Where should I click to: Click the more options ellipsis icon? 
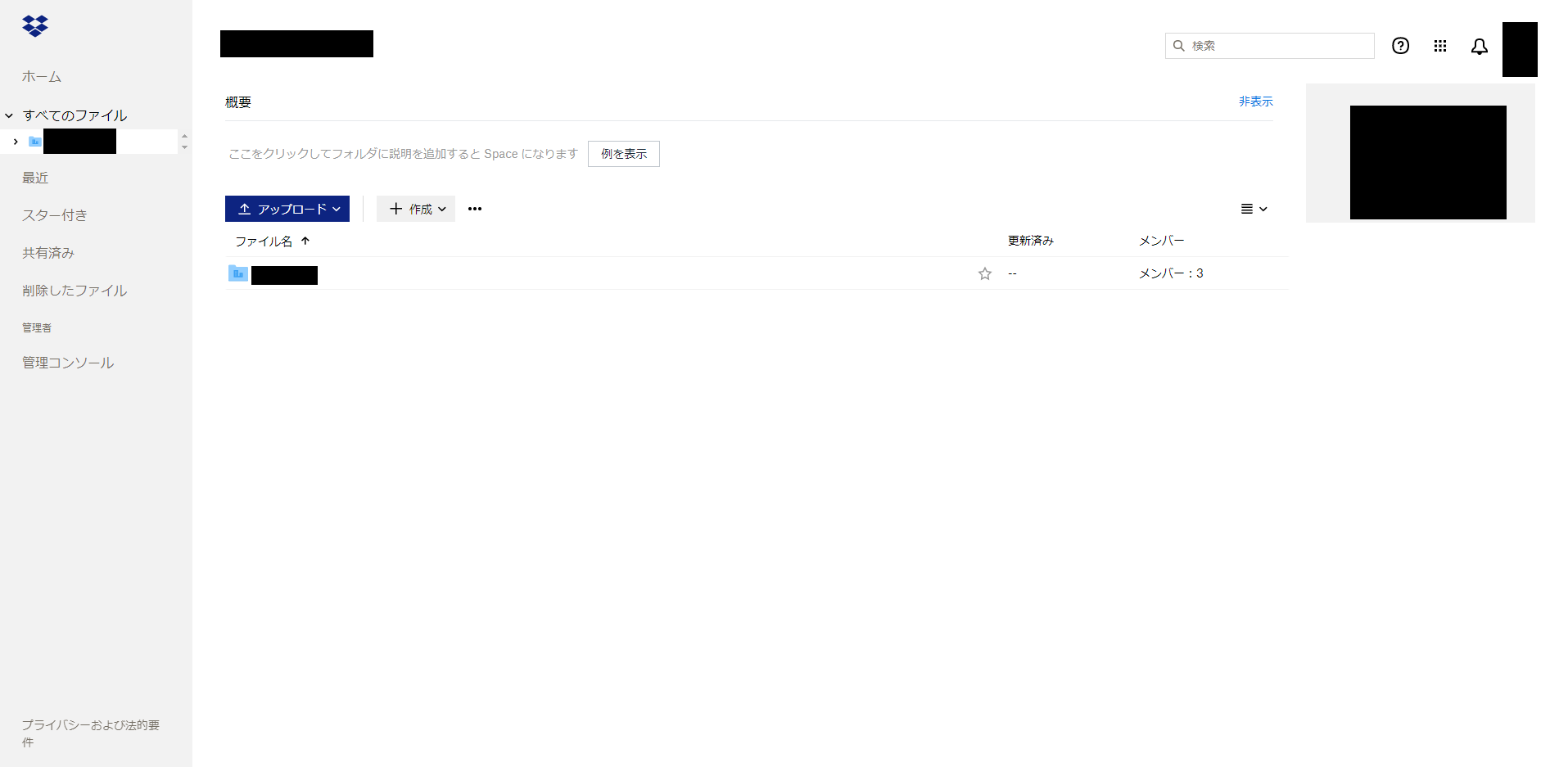click(x=475, y=209)
